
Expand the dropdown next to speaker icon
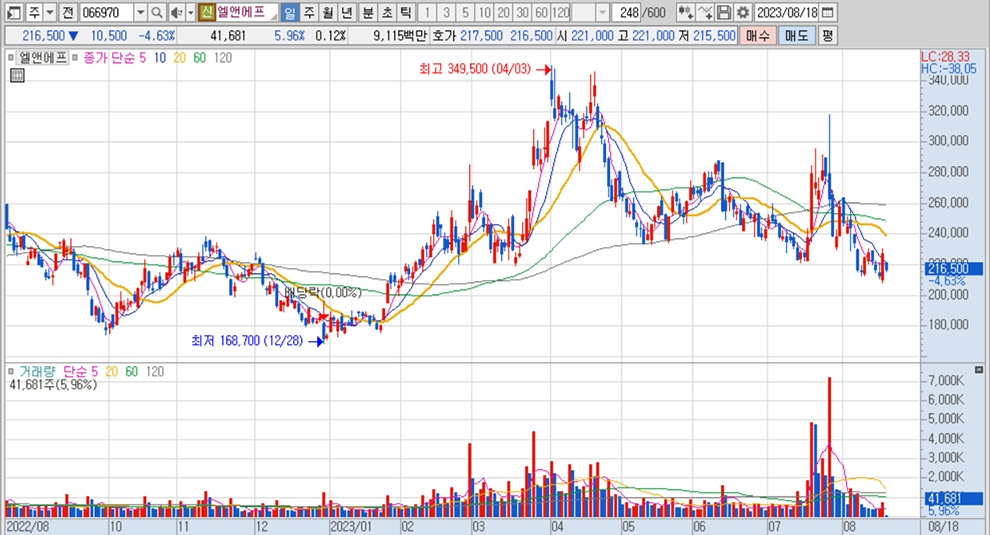click(189, 13)
